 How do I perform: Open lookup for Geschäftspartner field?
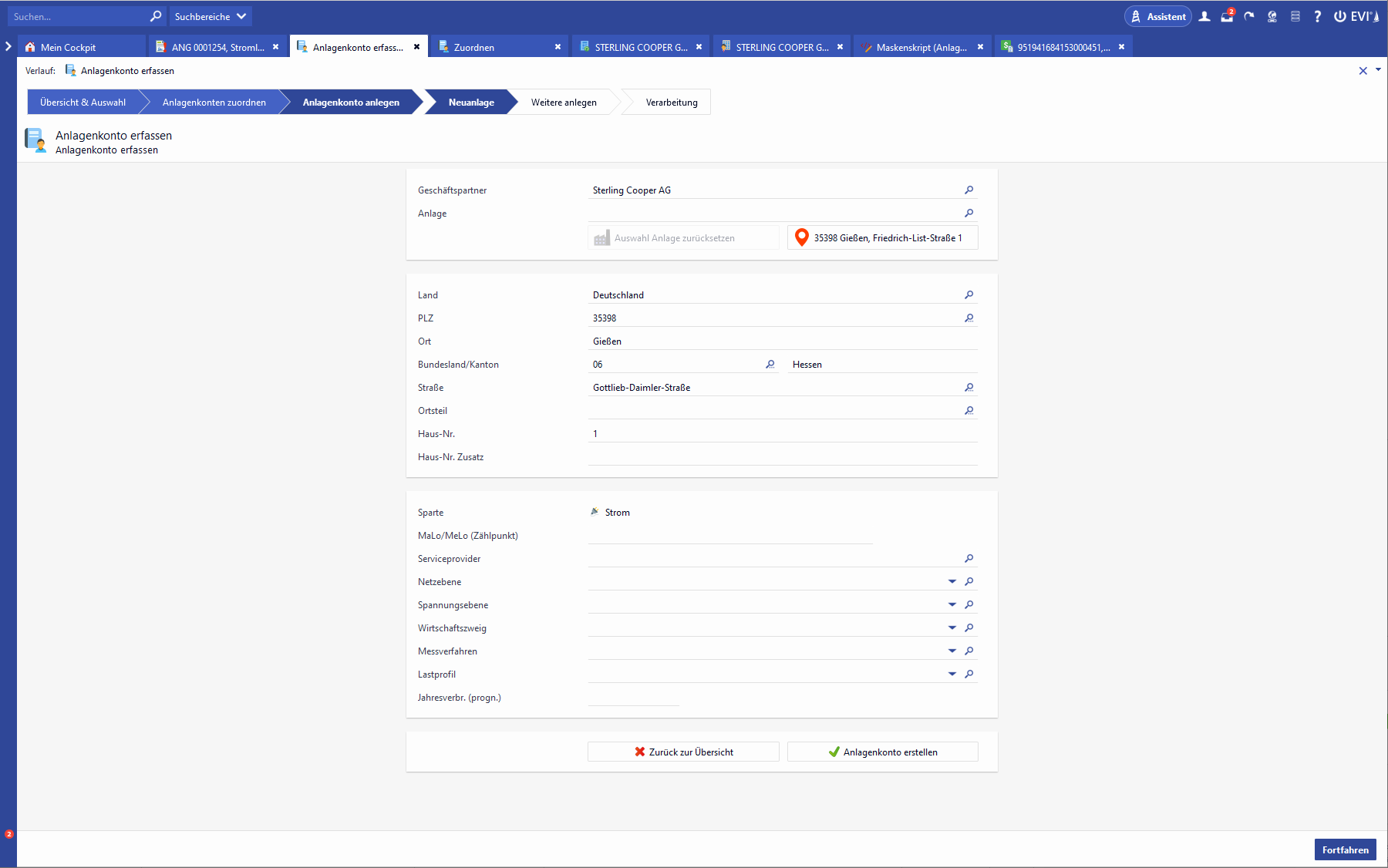pos(969,190)
